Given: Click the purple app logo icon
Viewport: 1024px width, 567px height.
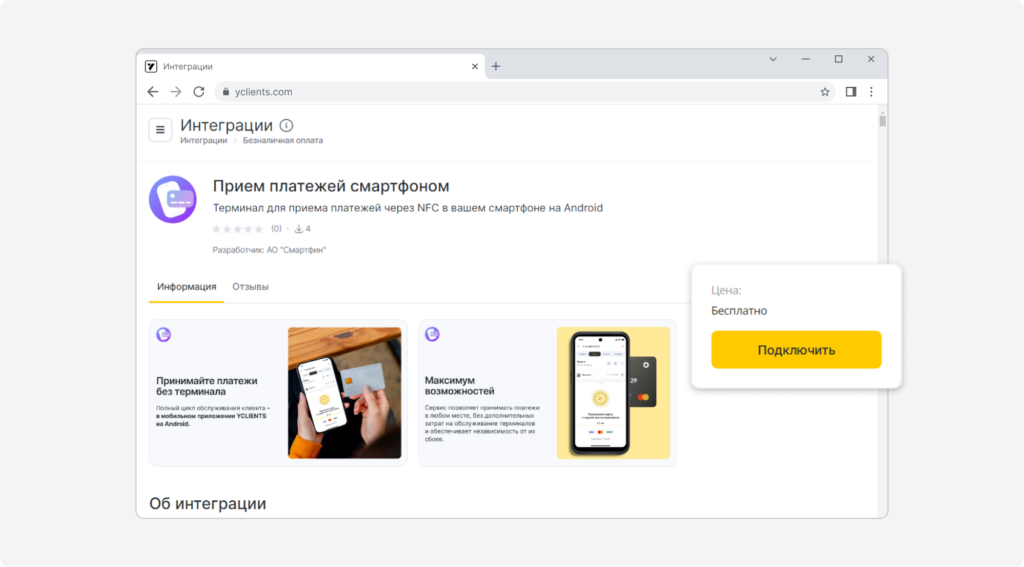Looking at the screenshot, I should 172,199.
